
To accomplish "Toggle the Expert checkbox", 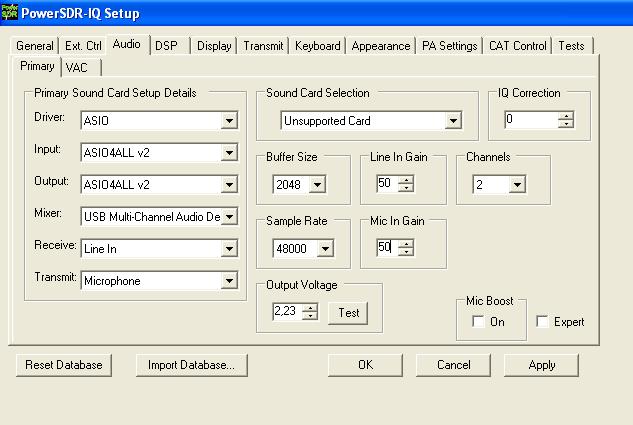I will click(x=542, y=322).
